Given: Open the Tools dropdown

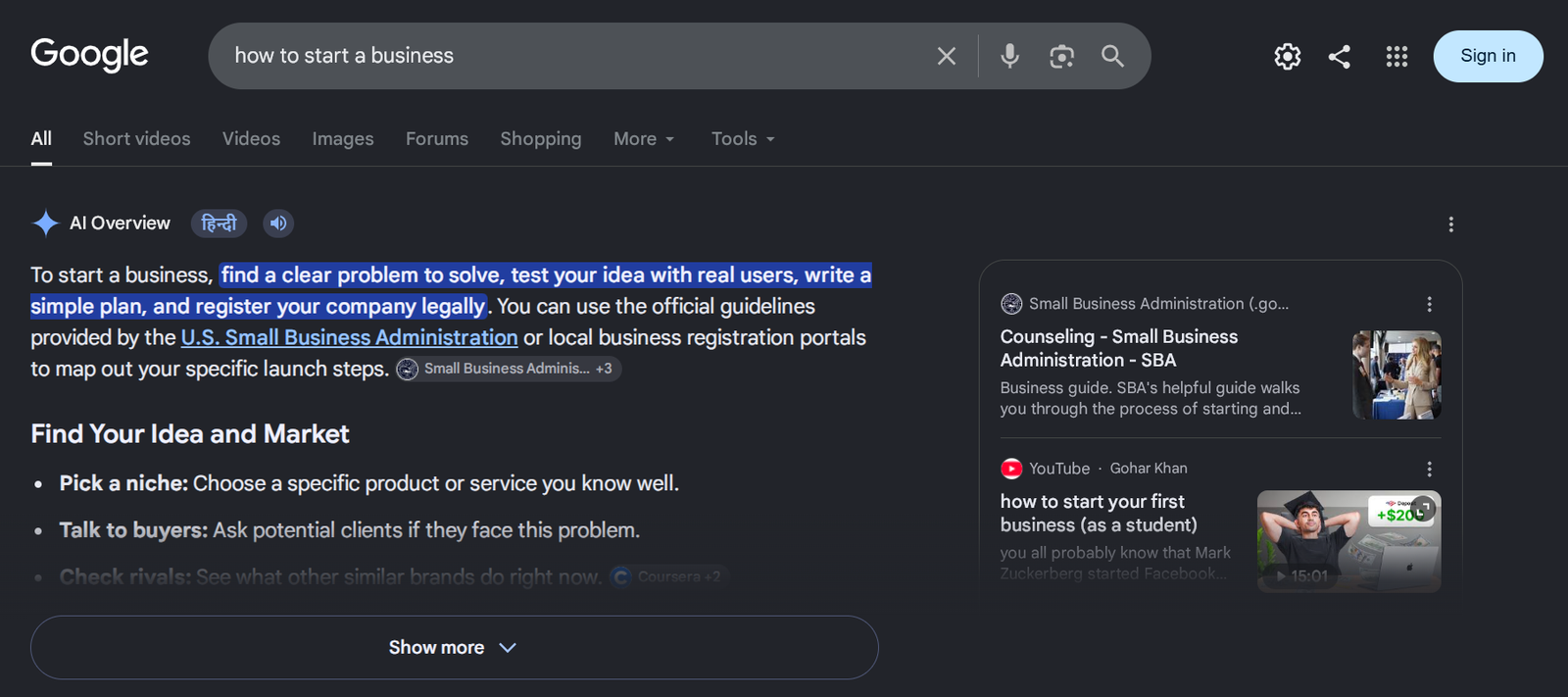Looking at the screenshot, I should [x=743, y=139].
